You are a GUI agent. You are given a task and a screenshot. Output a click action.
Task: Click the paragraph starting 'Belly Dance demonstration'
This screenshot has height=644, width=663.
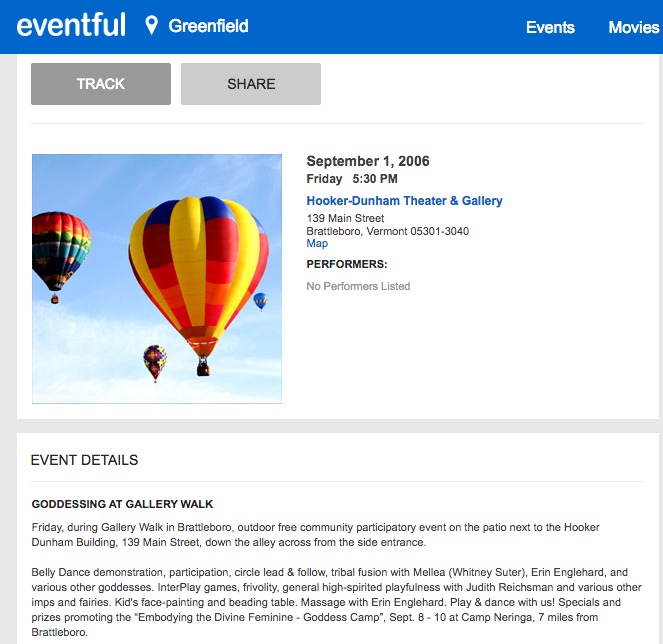point(330,597)
